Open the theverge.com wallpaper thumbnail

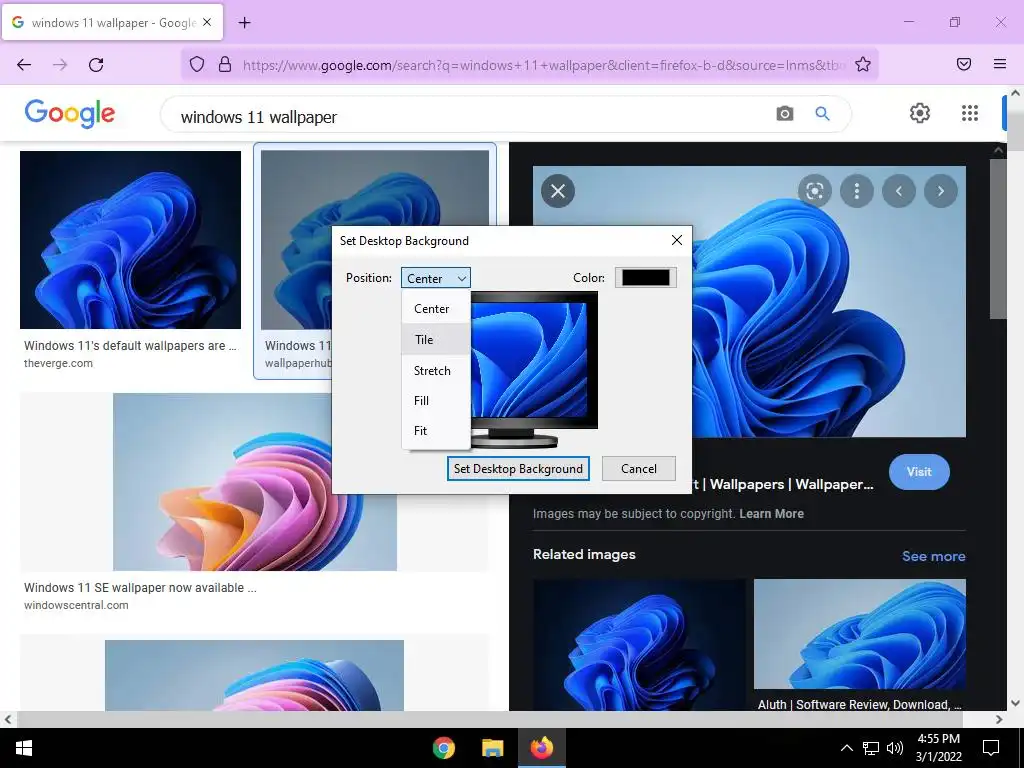131,240
